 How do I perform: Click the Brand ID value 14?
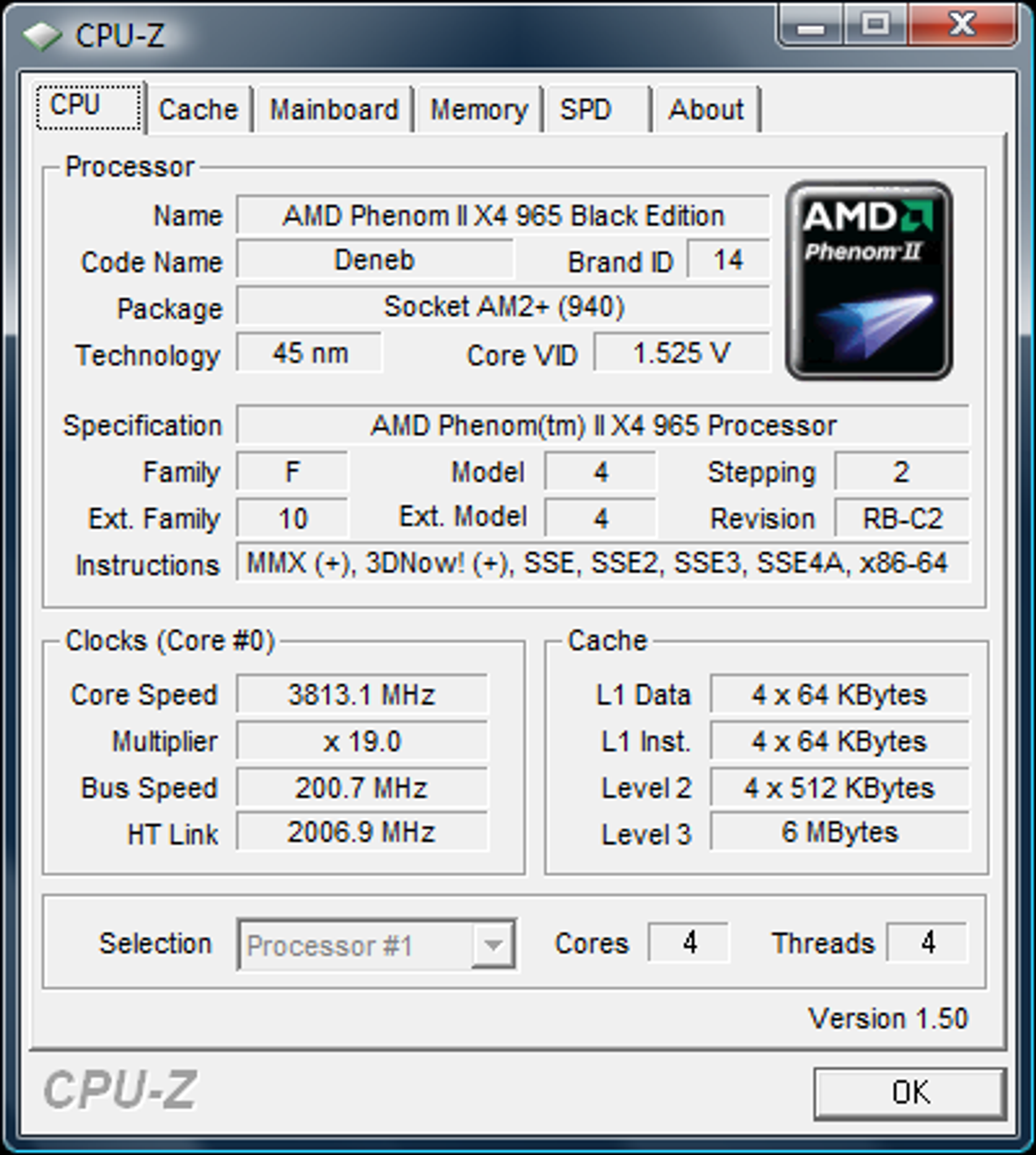coord(728,260)
